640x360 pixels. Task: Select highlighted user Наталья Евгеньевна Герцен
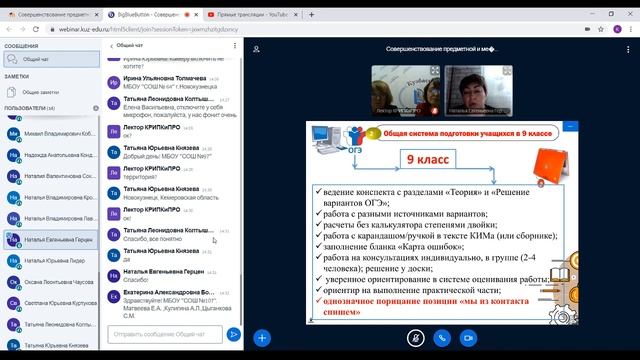coord(51,240)
